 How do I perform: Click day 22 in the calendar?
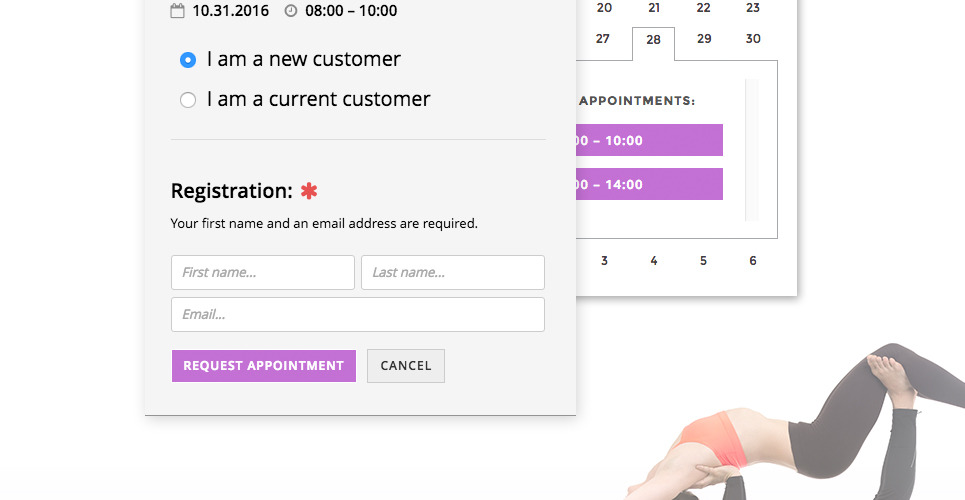coord(704,8)
